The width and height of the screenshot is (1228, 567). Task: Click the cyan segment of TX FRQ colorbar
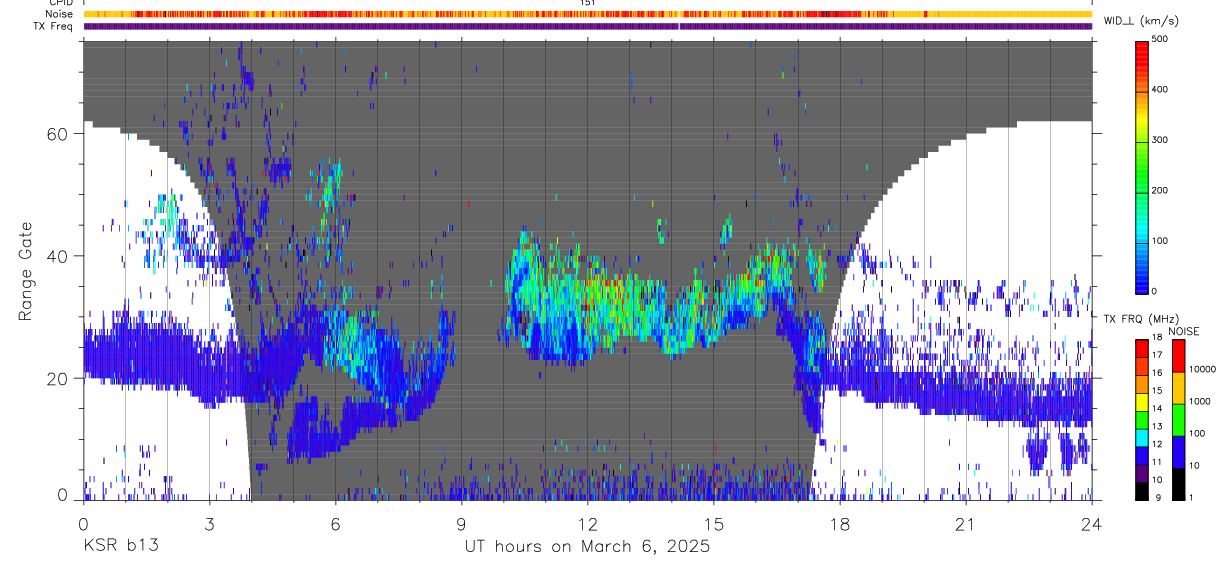(1143, 437)
